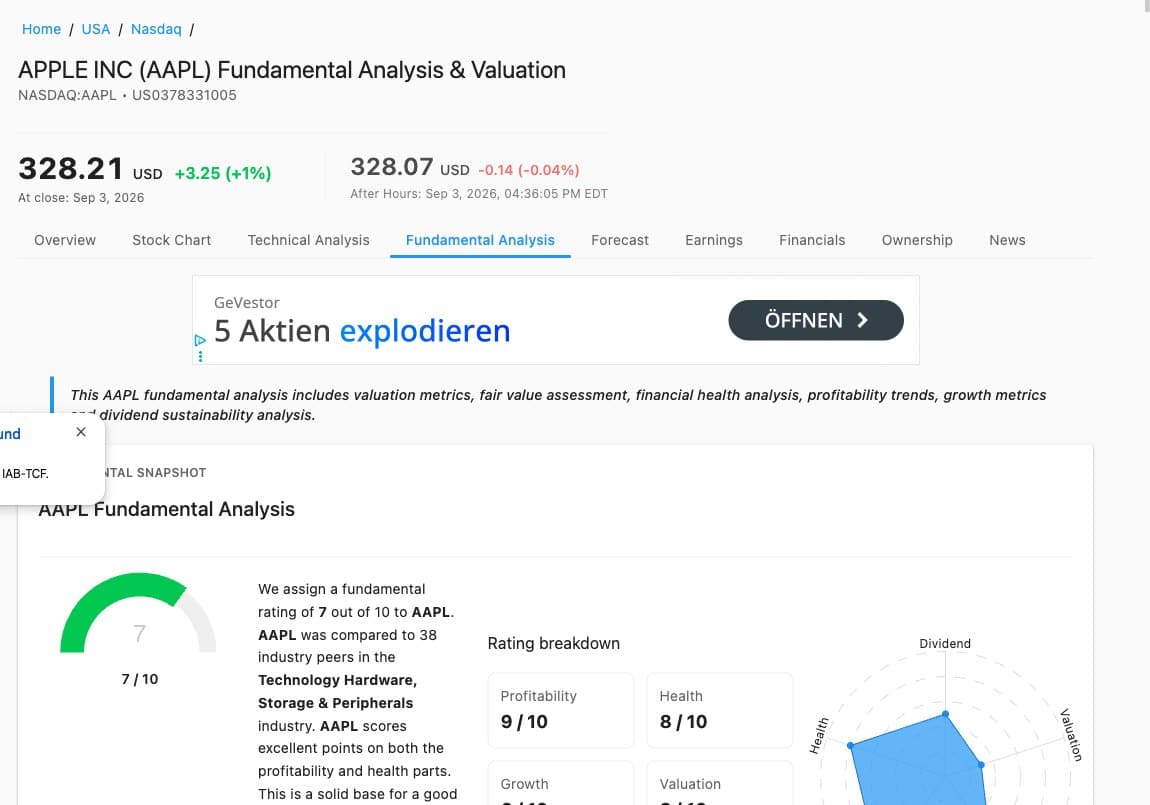Viewport: 1150px width, 805px height.
Task: Select the Profitability 9 / 10 card
Action: coord(560,710)
